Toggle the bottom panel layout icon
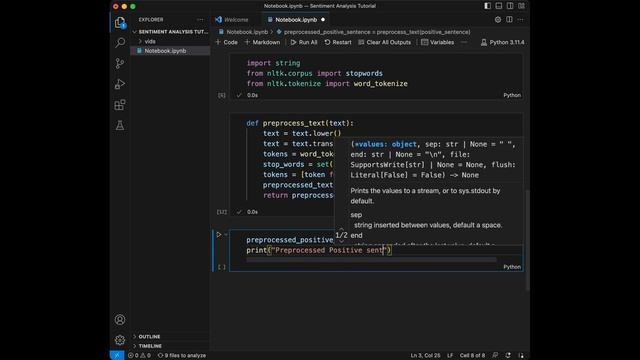The width and height of the screenshot is (640, 360). click(x=499, y=6)
